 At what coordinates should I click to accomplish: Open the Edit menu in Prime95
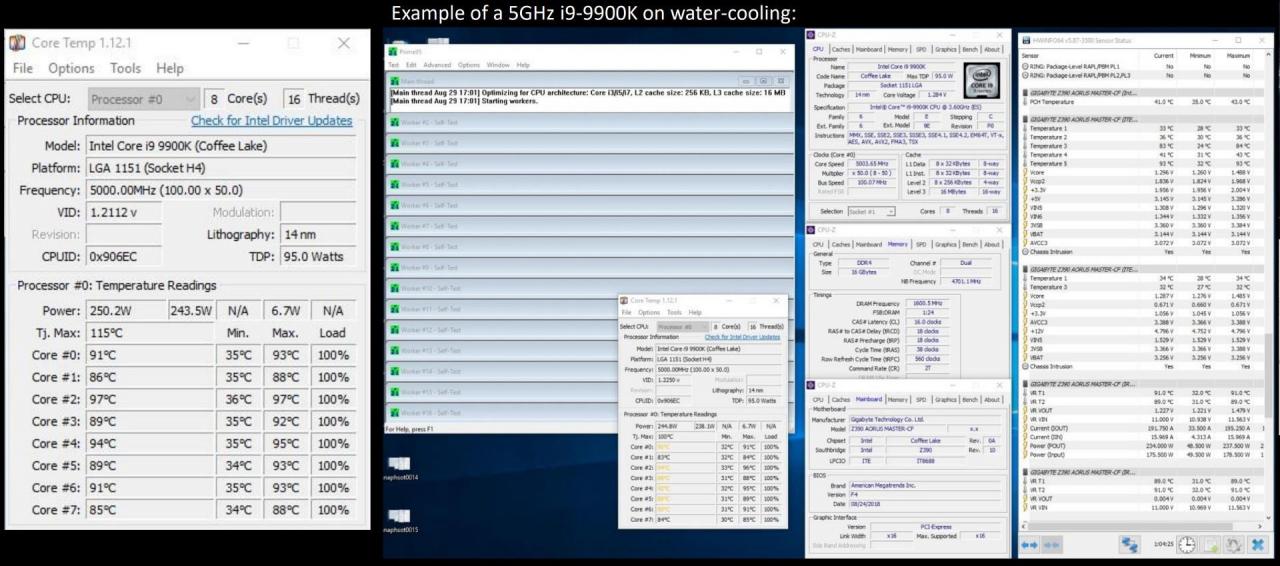(x=410, y=65)
